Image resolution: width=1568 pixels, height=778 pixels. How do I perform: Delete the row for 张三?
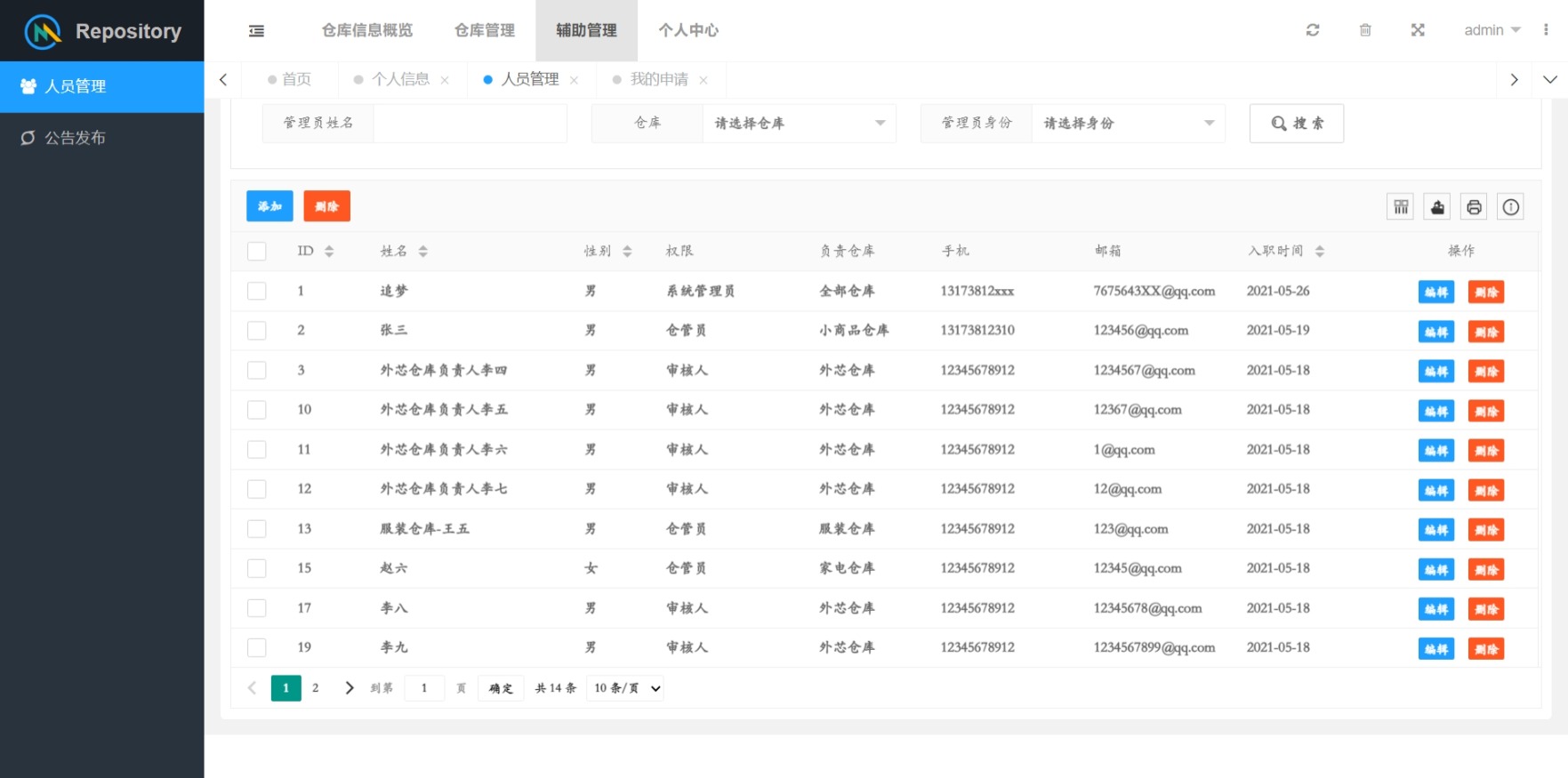1486,332
